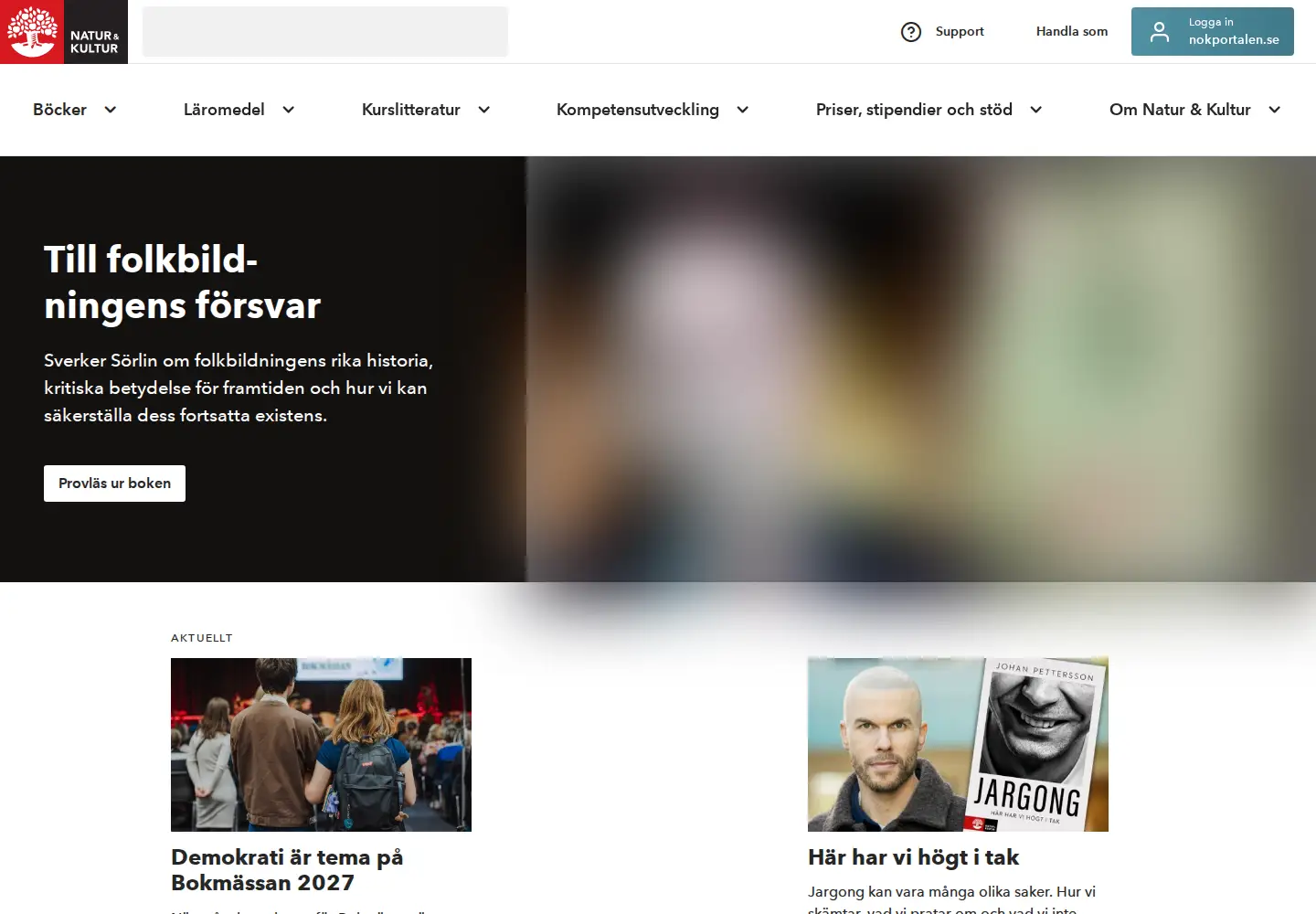Open the Här har vi högt i tak article
Viewport: 1316px width, 914px height.
[x=913, y=857]
